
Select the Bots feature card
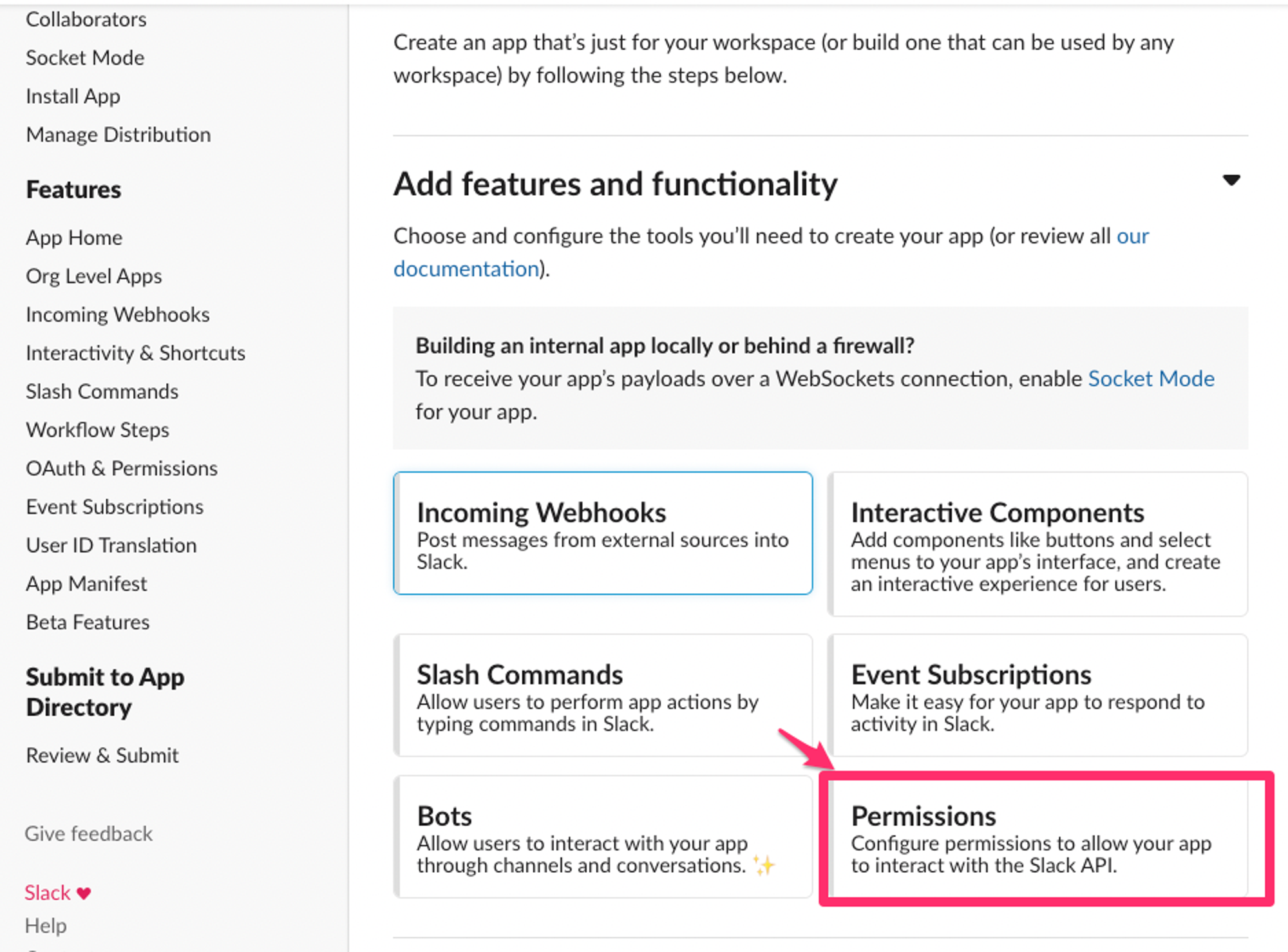(x=603, y=837)
